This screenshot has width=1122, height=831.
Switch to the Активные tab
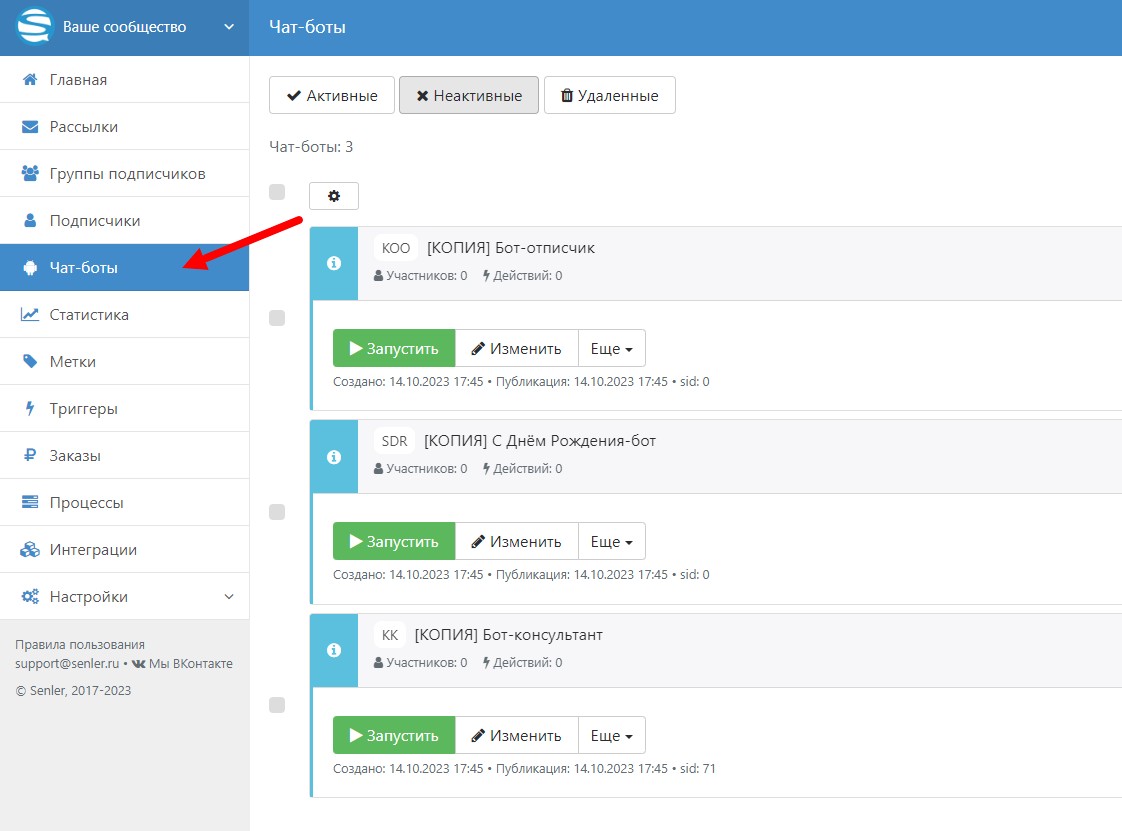click(x=332, y=96)
